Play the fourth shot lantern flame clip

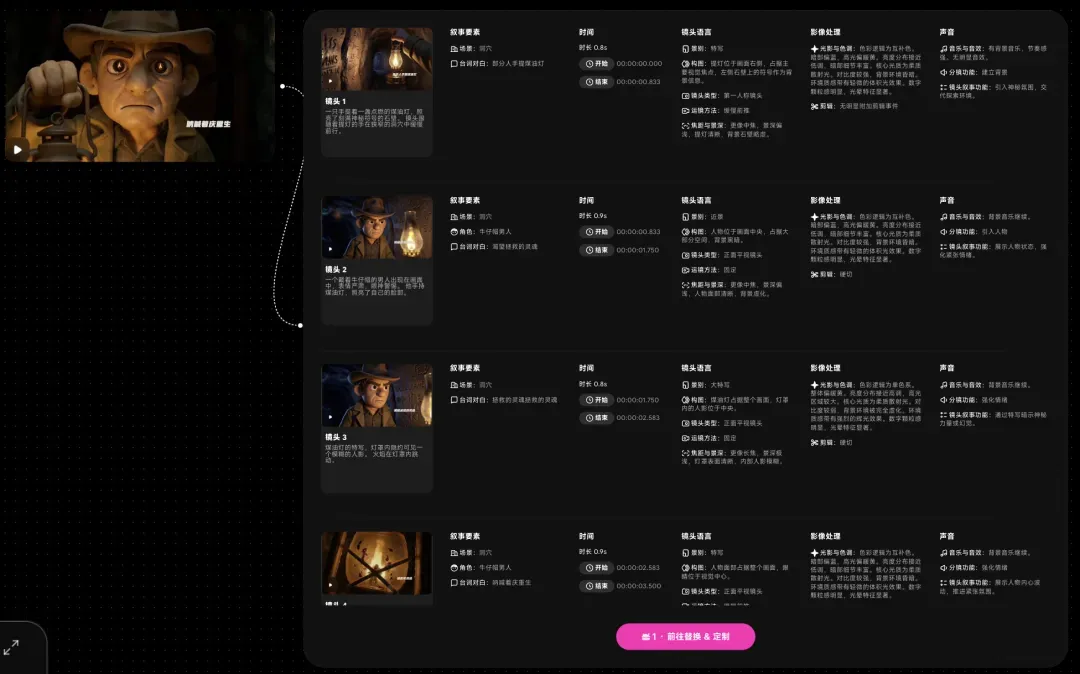(330, 585)
